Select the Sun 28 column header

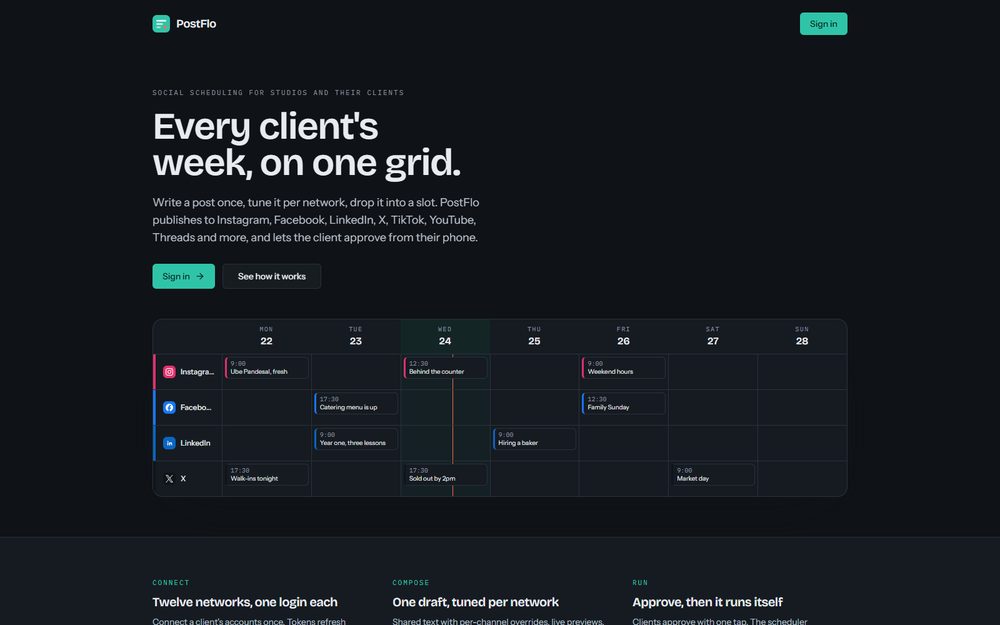coord(802,336)
